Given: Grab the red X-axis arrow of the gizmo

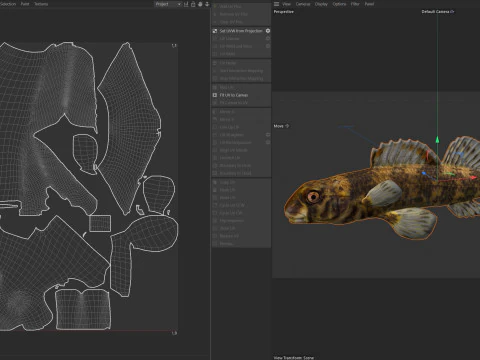Looking at the screenshot, I should tap(474, 178).
